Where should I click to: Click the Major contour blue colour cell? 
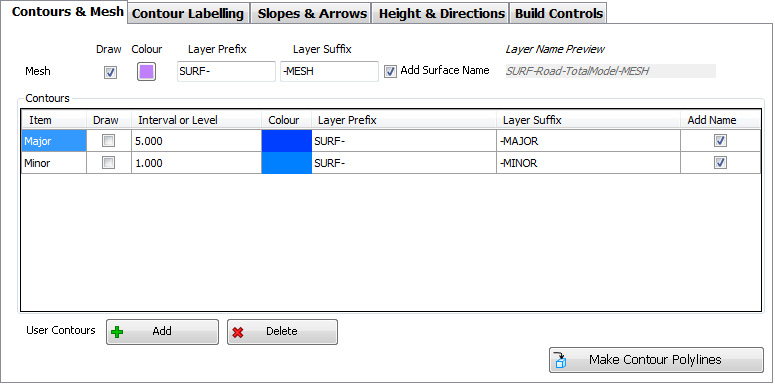tap(287, 141)
